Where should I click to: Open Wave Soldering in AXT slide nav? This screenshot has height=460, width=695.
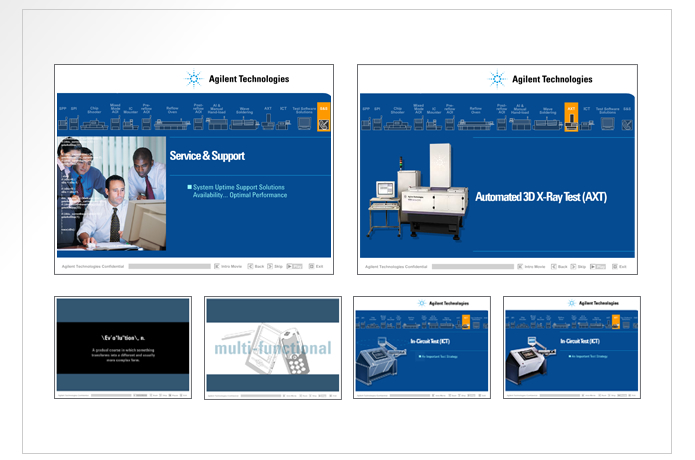click(548, 119)
